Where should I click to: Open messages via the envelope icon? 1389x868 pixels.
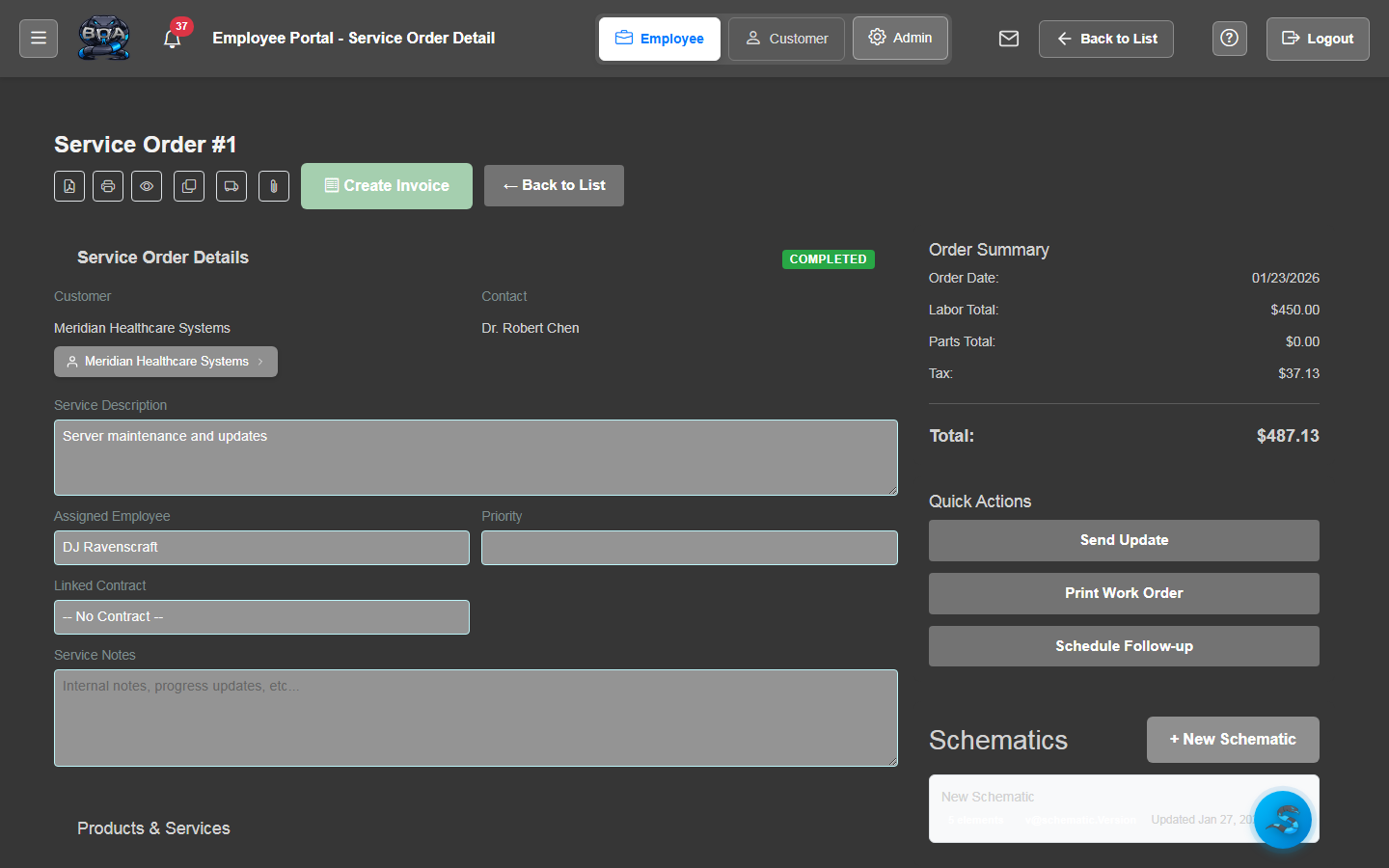[1008, 39]
